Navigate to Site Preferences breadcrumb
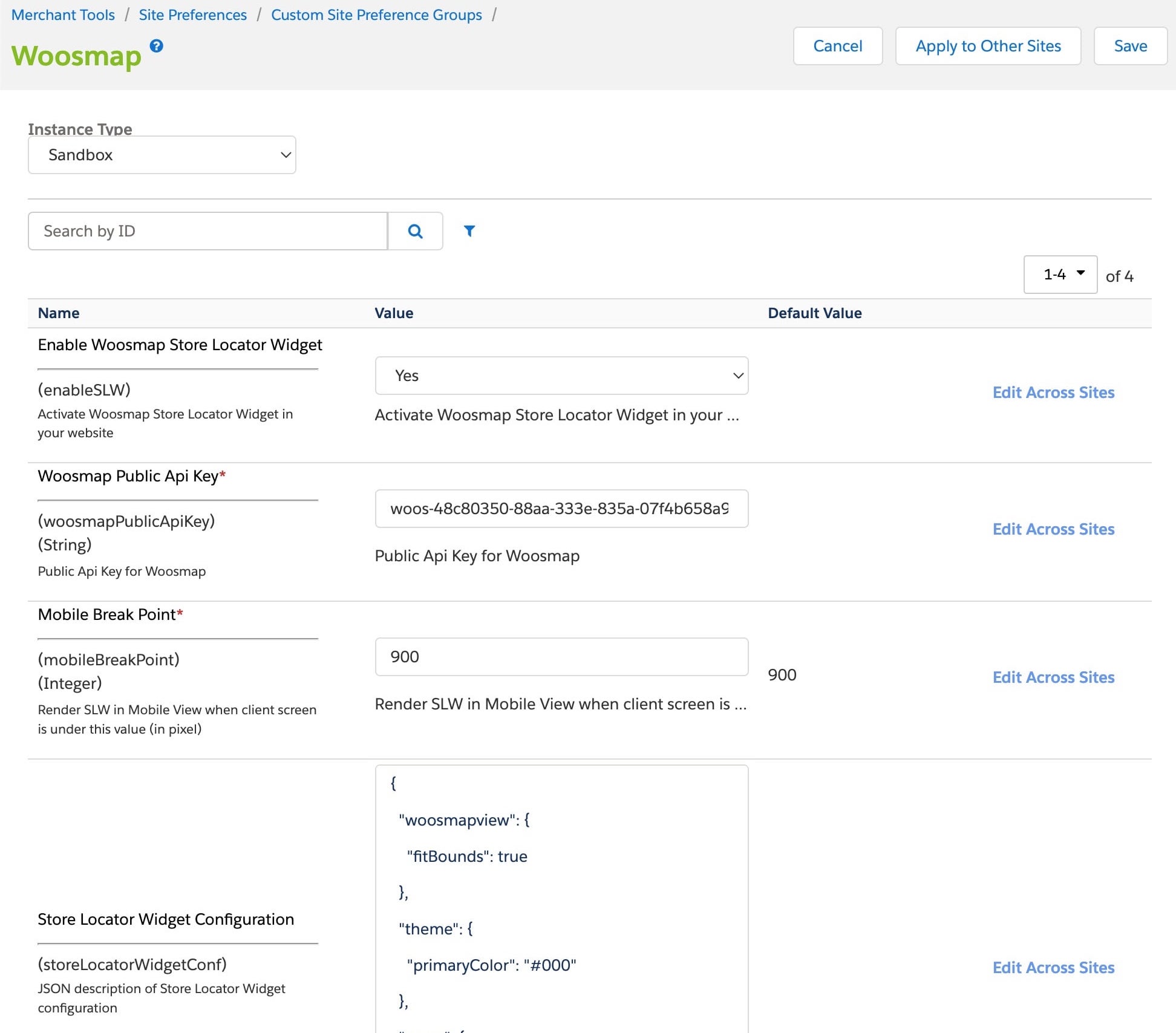Viewport: 1176px width, 1033px height. (x=192, y=15)
